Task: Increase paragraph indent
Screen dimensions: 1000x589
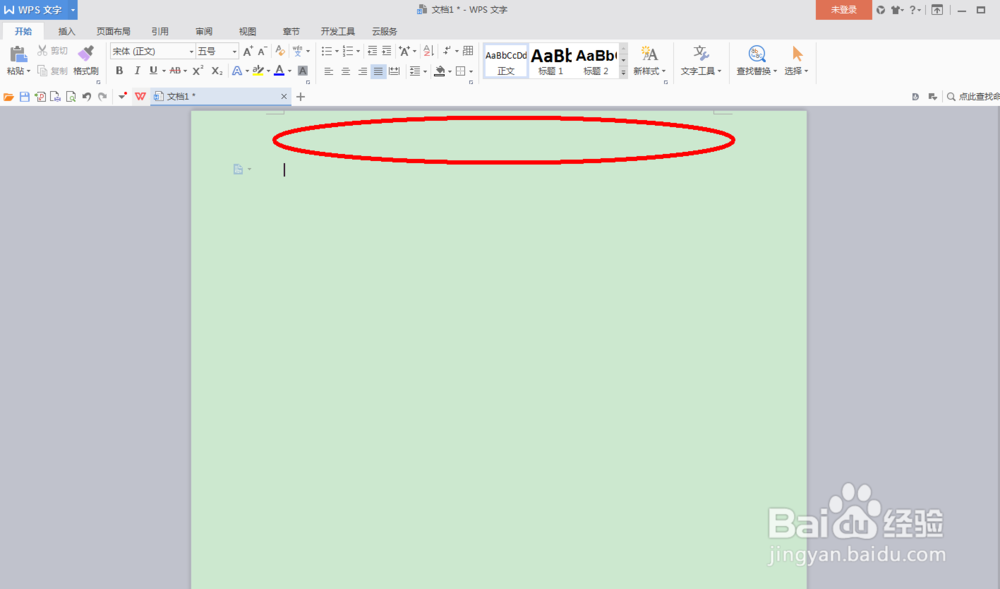Action: click(386, 51)
